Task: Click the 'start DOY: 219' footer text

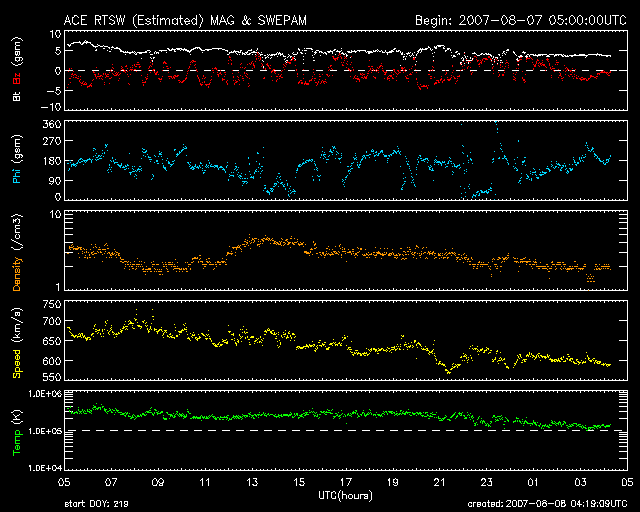Action: point(96,504)
